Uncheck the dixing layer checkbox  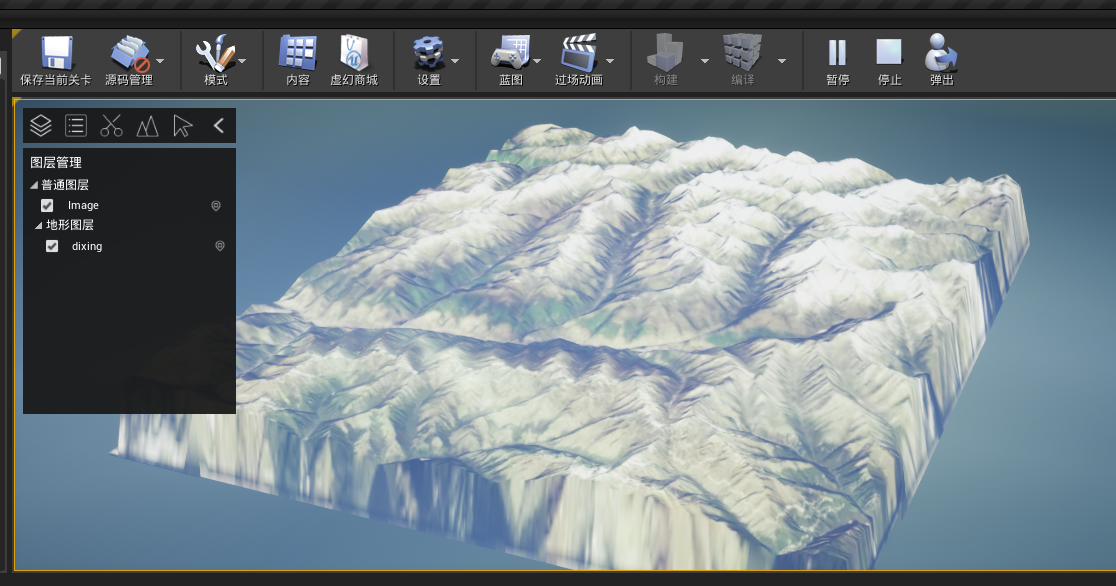click(52, 246)
